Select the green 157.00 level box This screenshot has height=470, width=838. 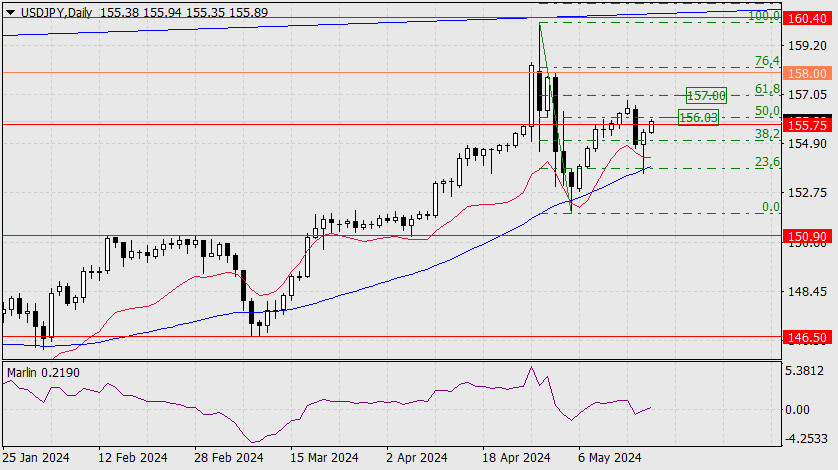[707, 96]
